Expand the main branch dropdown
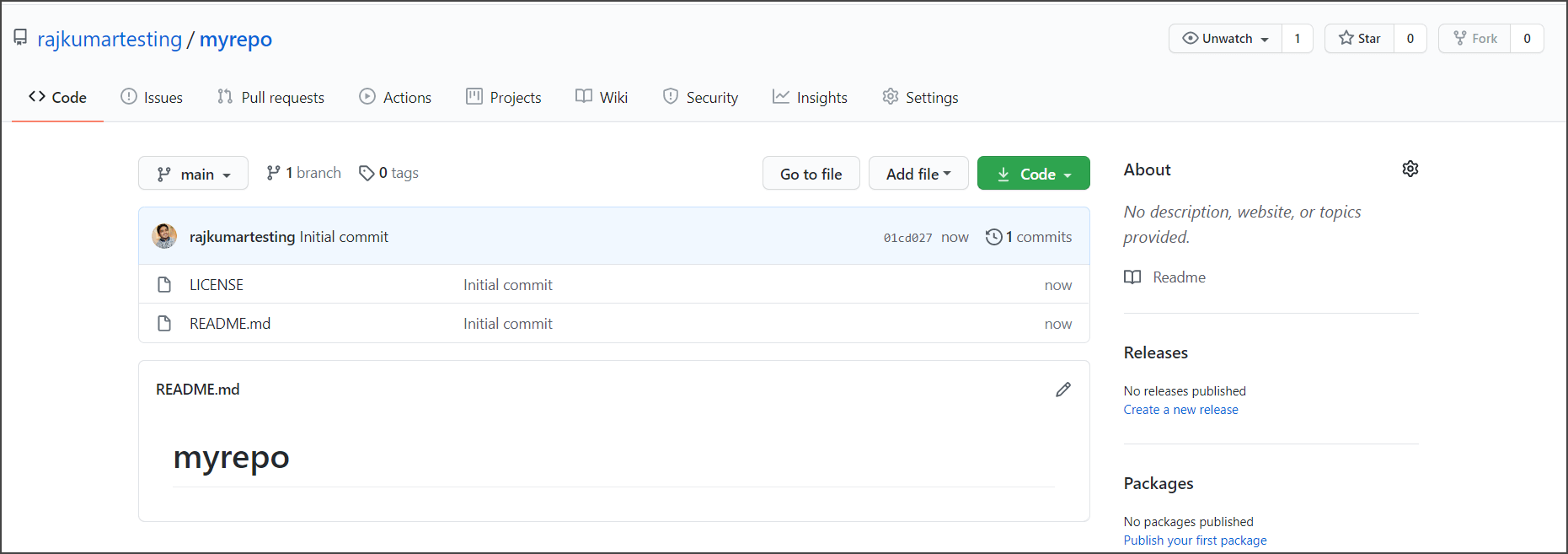 (193, 173)
